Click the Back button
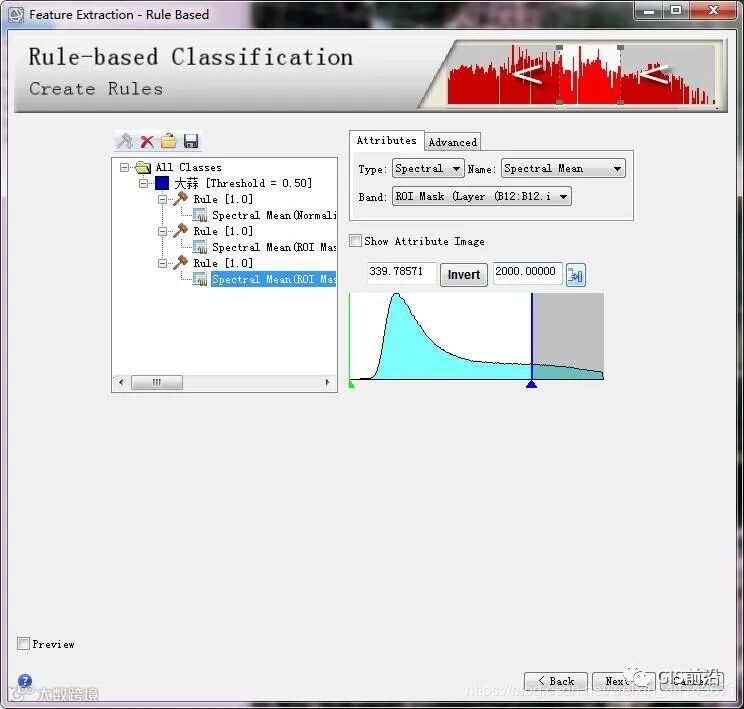 pyautogui.click(x=556, y=681)
